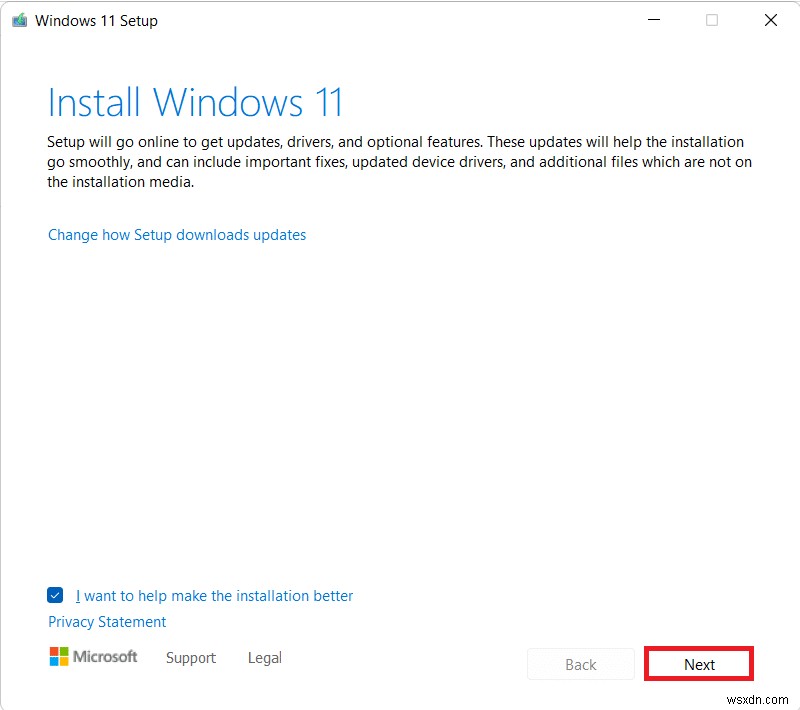Click the Back button
Viewport: 800px width, 710px height.
point(580,663)
